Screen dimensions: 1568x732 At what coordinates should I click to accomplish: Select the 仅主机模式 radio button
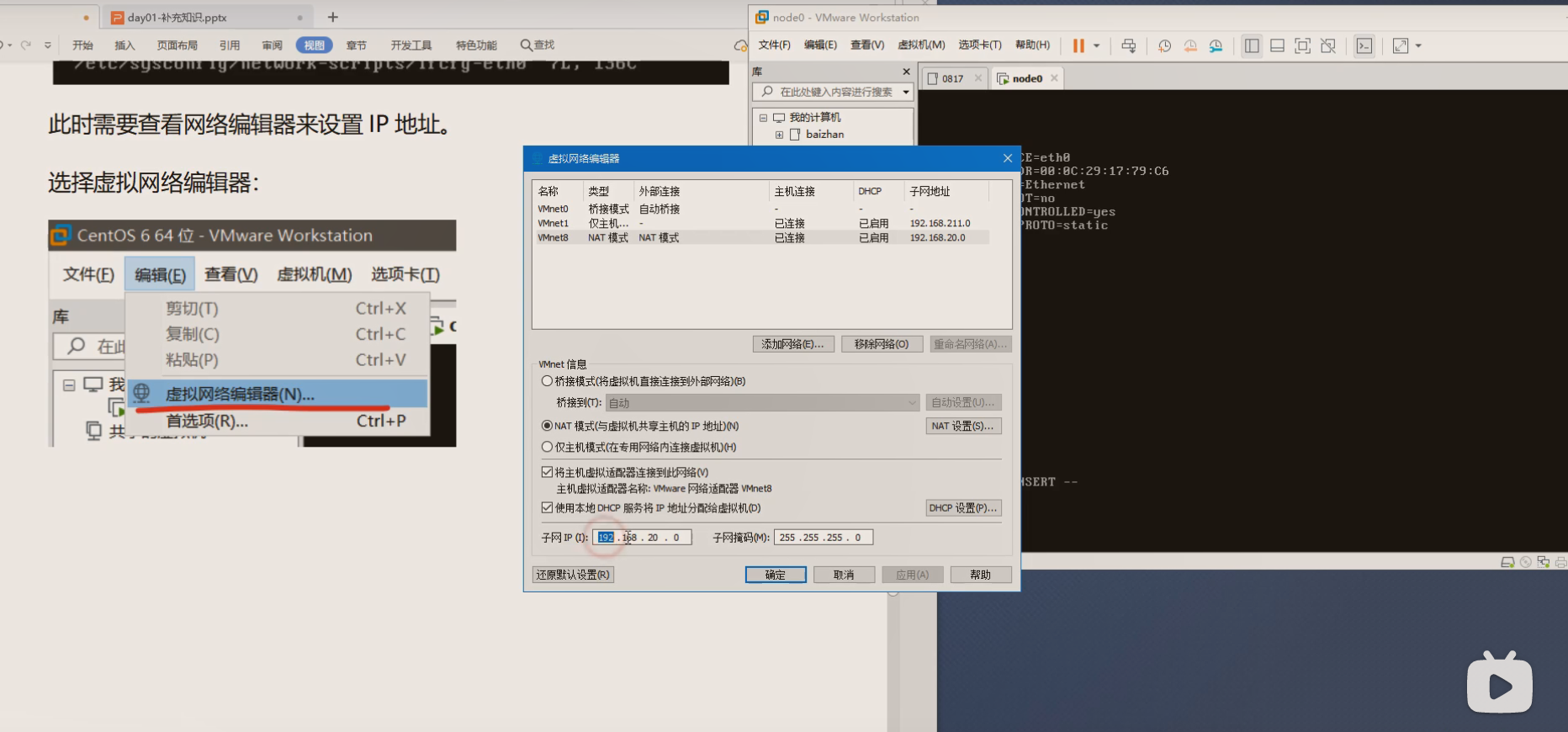[x=547, y=447]
